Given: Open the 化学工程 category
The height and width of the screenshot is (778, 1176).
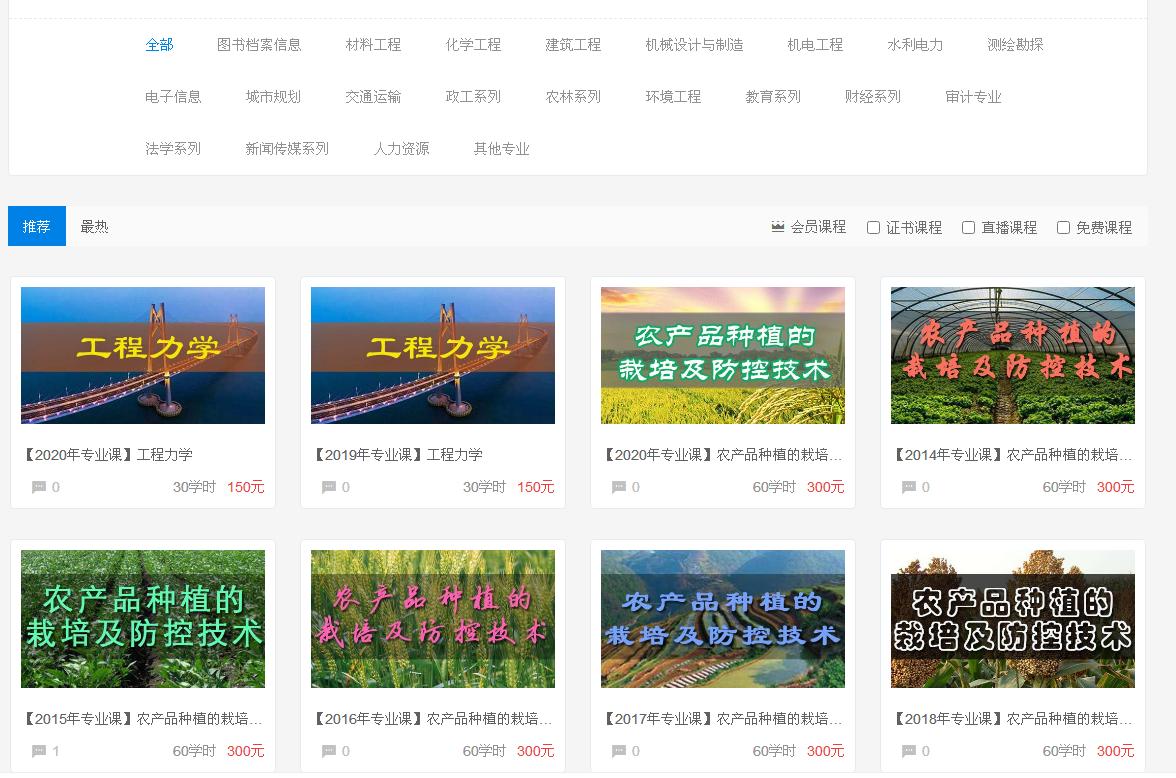Looking at the screenshot, I should coord(473,45).
